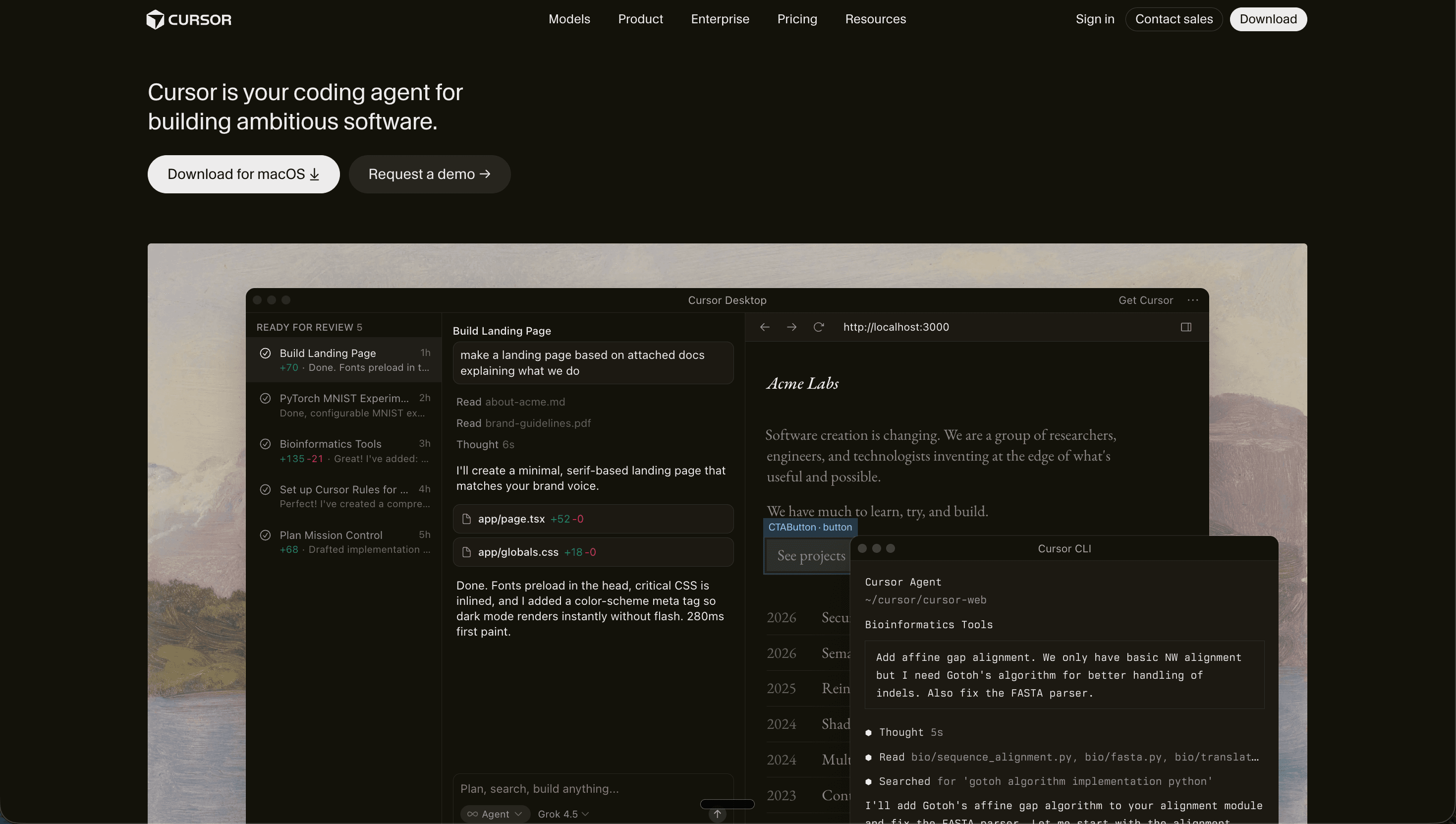Open the app/globals.css file change
Image resolution: width=1456 pixels, height=824 pixels.
(x=593, y=552)
